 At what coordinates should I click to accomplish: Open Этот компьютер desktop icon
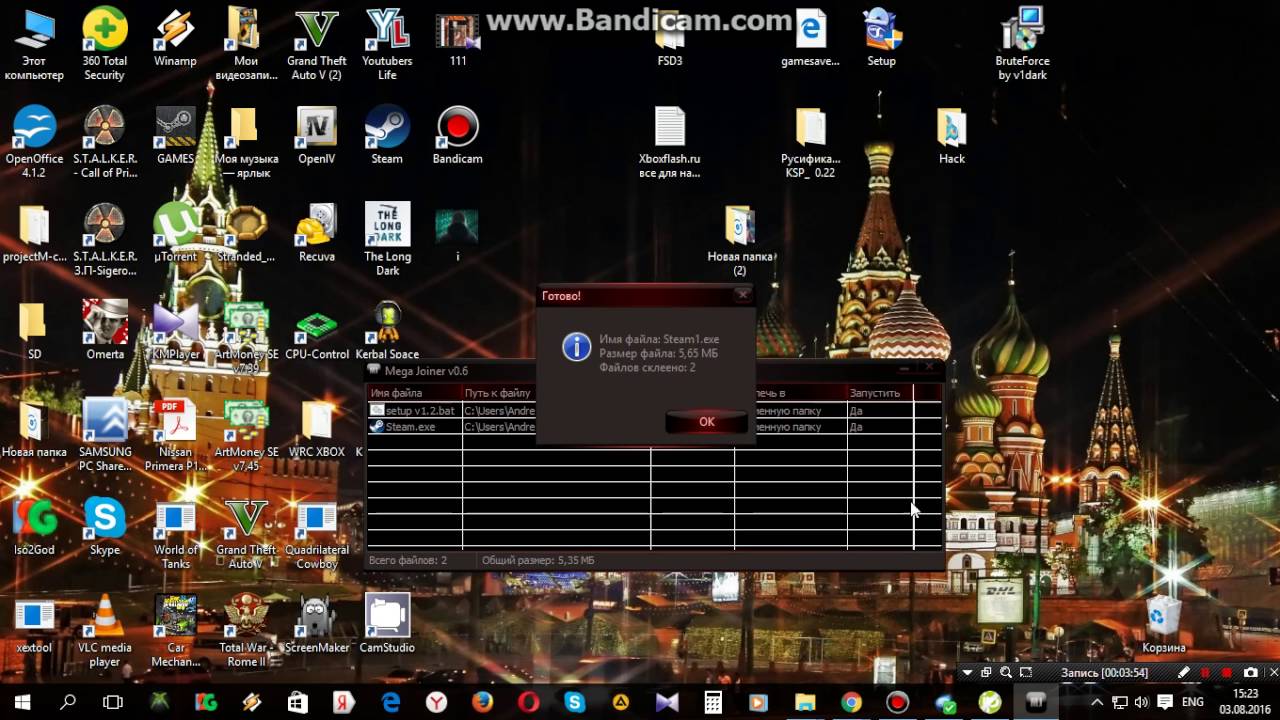[x=34, y=45]
